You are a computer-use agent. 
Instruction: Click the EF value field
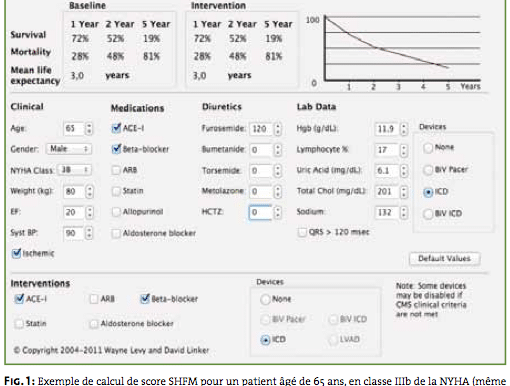coord(73,212)
